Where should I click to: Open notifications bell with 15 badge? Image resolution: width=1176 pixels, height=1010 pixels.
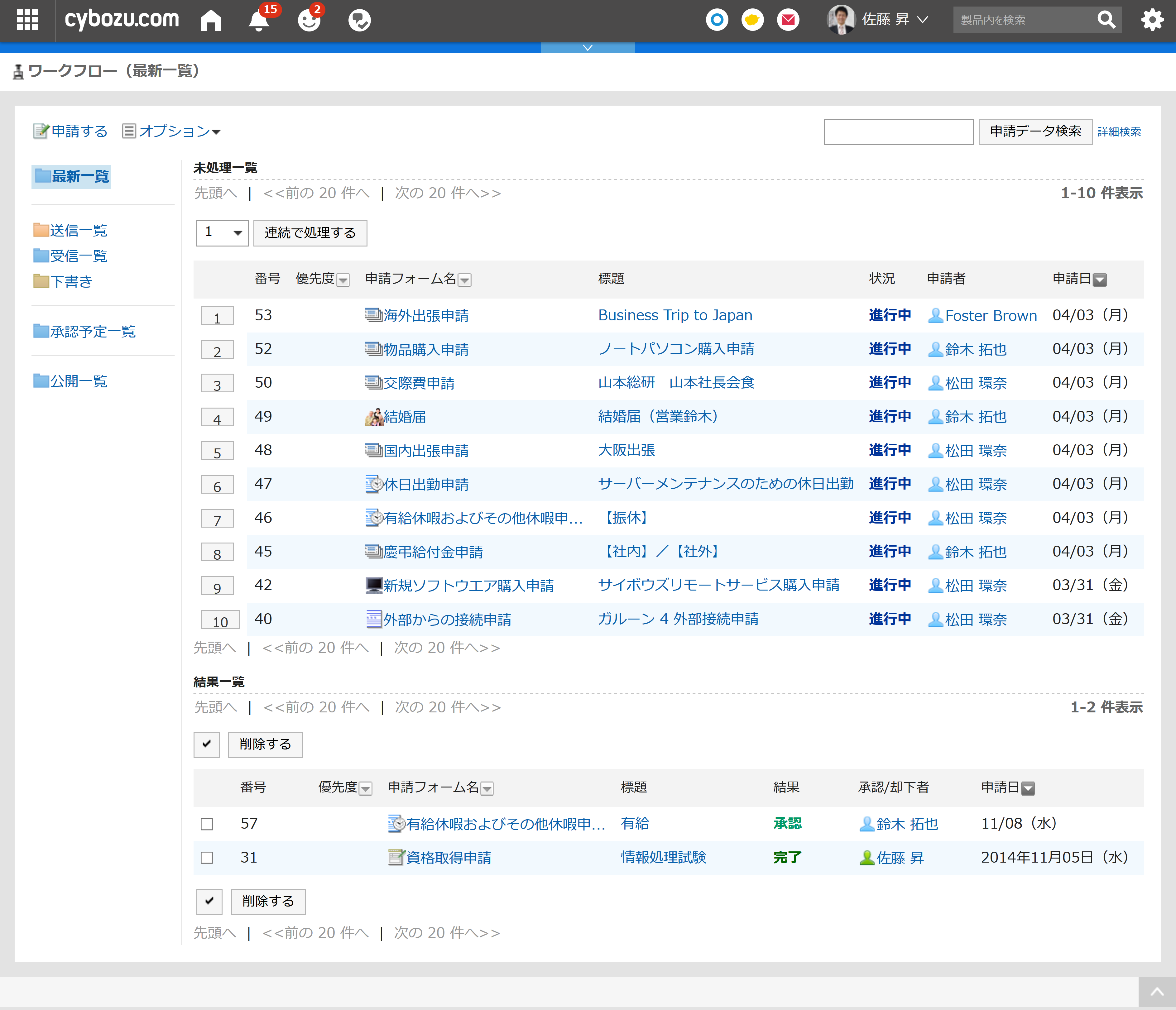click(x=259, y=21)
